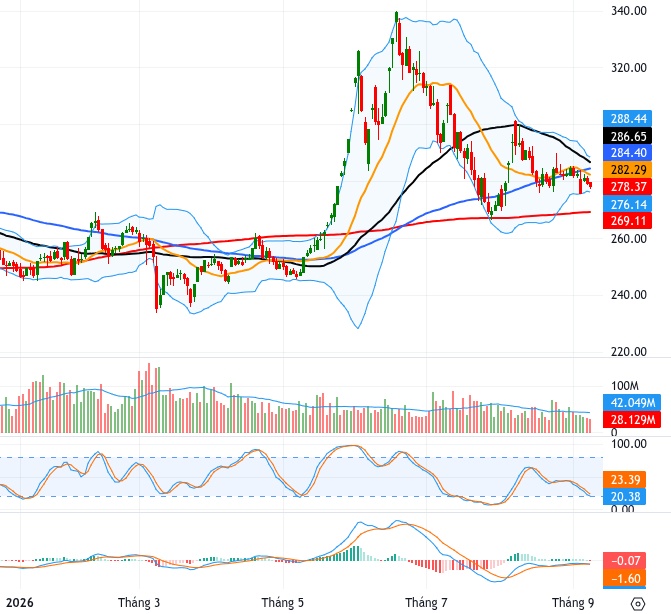
Task: Select the 276.14 lower band label
Action: click(627, 204)
